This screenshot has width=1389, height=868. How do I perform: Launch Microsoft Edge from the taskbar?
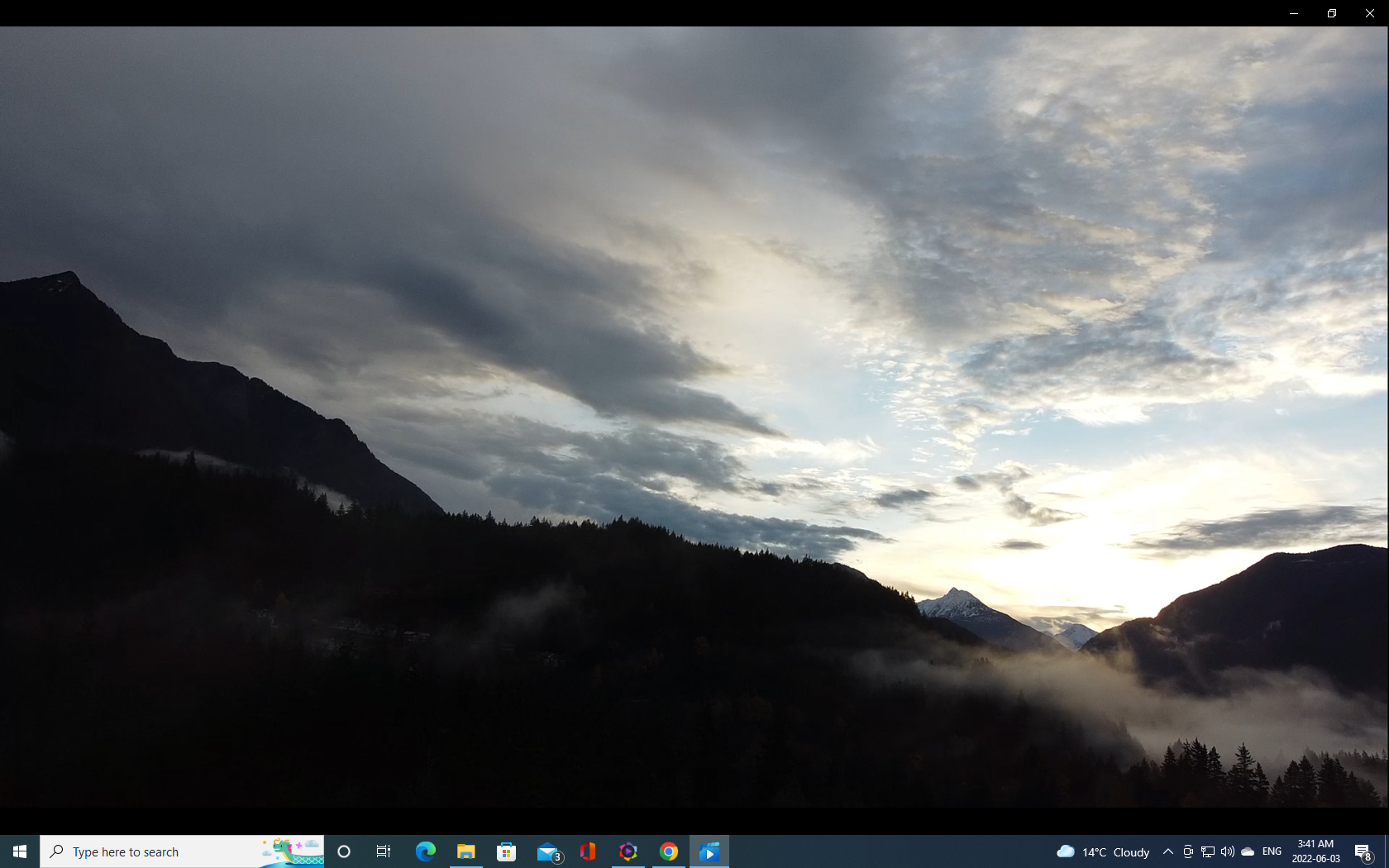tap(425, 851)
